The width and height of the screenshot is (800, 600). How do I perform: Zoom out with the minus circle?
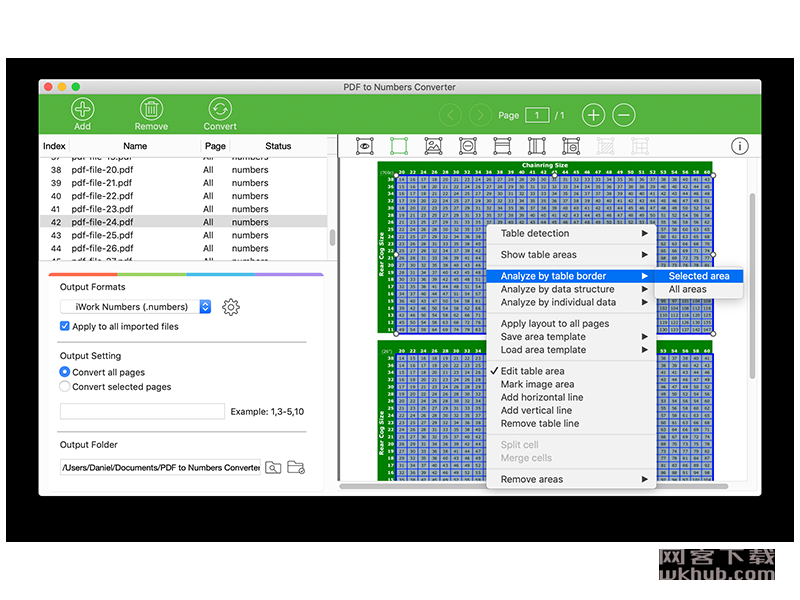[624, 115]
